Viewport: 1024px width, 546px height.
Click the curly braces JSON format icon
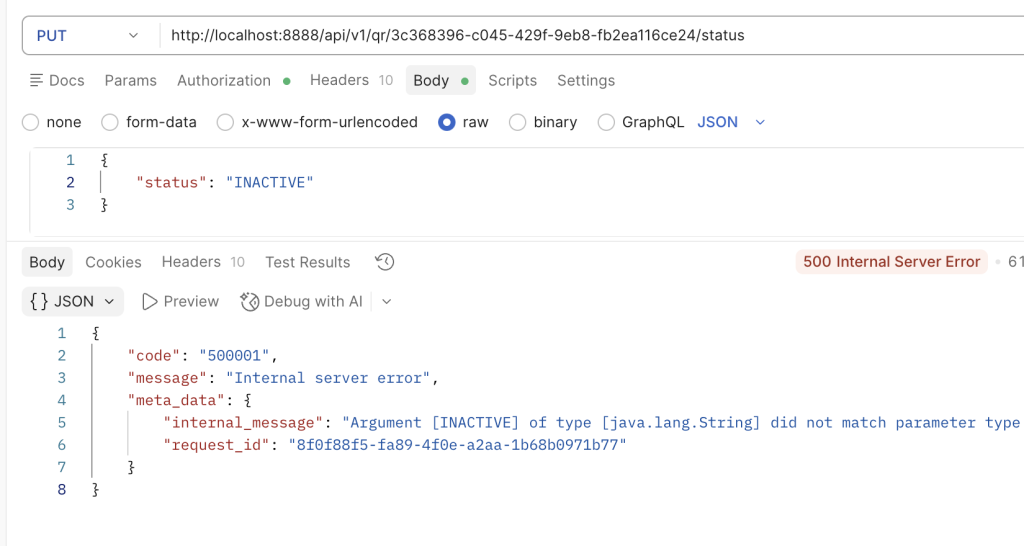[x=39, y=301]
